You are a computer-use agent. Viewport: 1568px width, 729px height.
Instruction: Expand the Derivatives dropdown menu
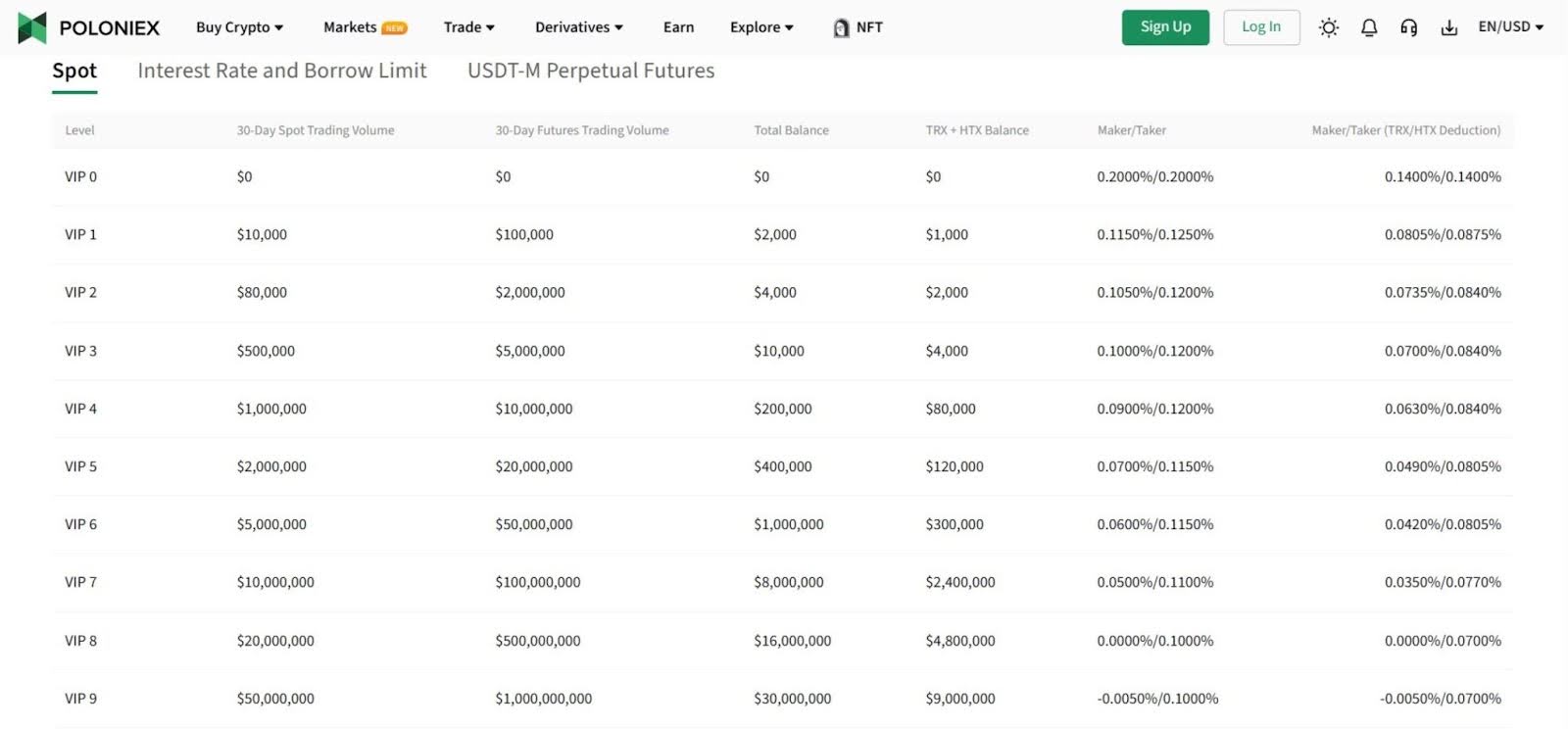point(579,27)
